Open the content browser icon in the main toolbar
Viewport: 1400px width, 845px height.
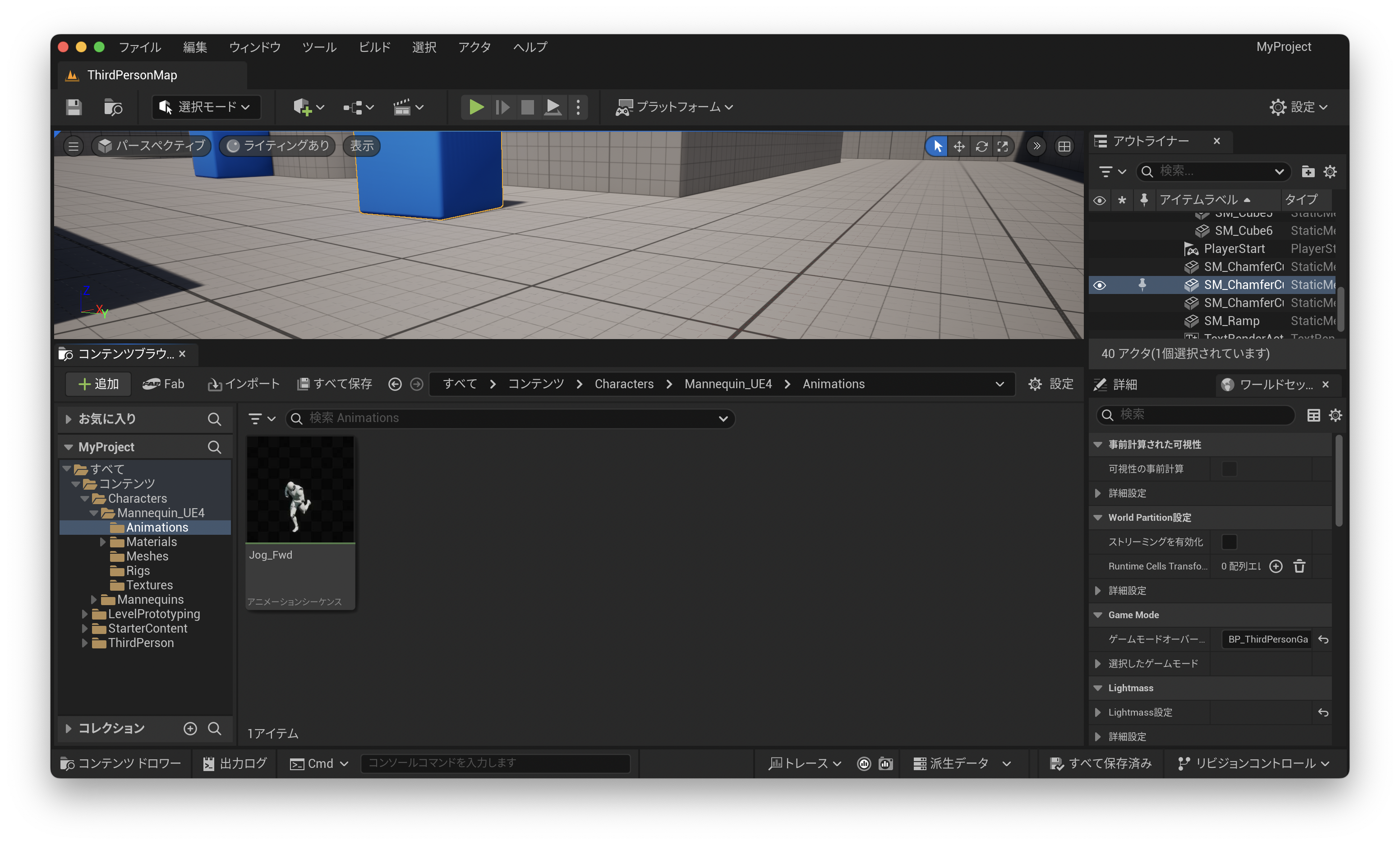(113, 107)
